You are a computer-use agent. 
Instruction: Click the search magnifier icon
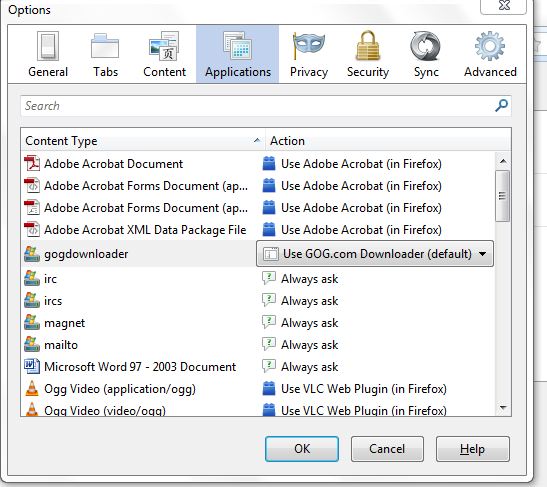pos(501,105)
